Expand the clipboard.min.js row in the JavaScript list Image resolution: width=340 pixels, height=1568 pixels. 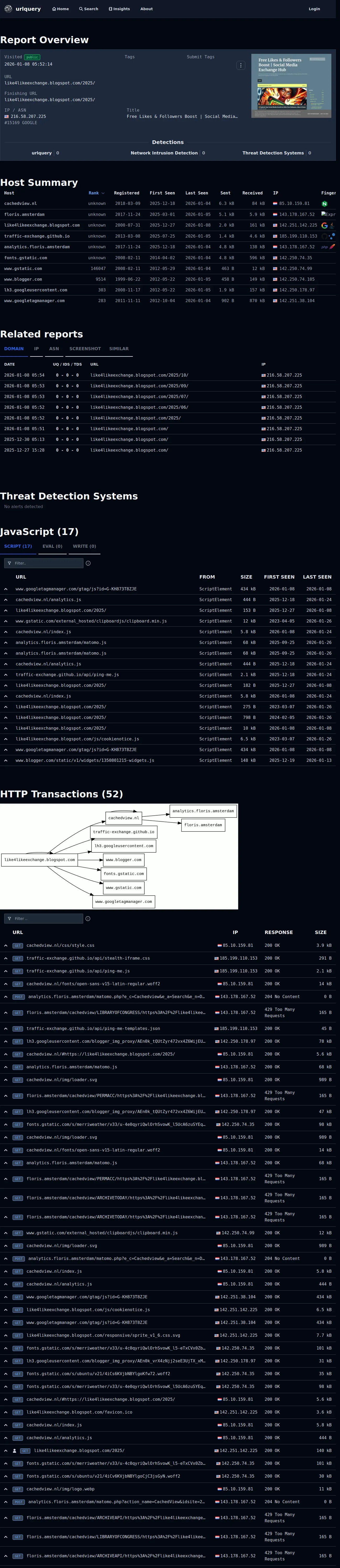point(6,621)
